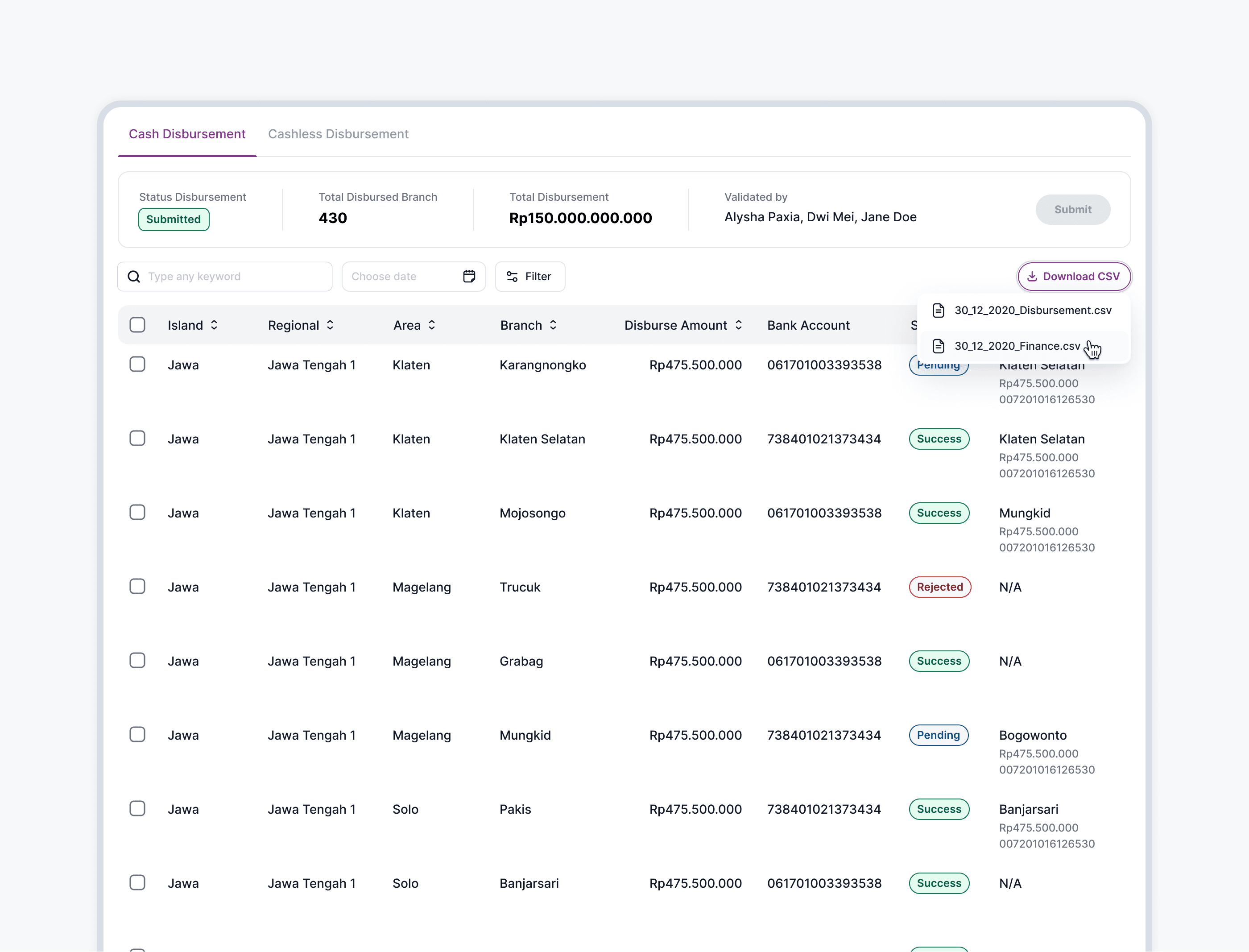Click file icon beside 30_12_2020_Finance.csv
The height and width of the screenshot is (952, 1249).
pyautogui.click(x=939, y=346)
